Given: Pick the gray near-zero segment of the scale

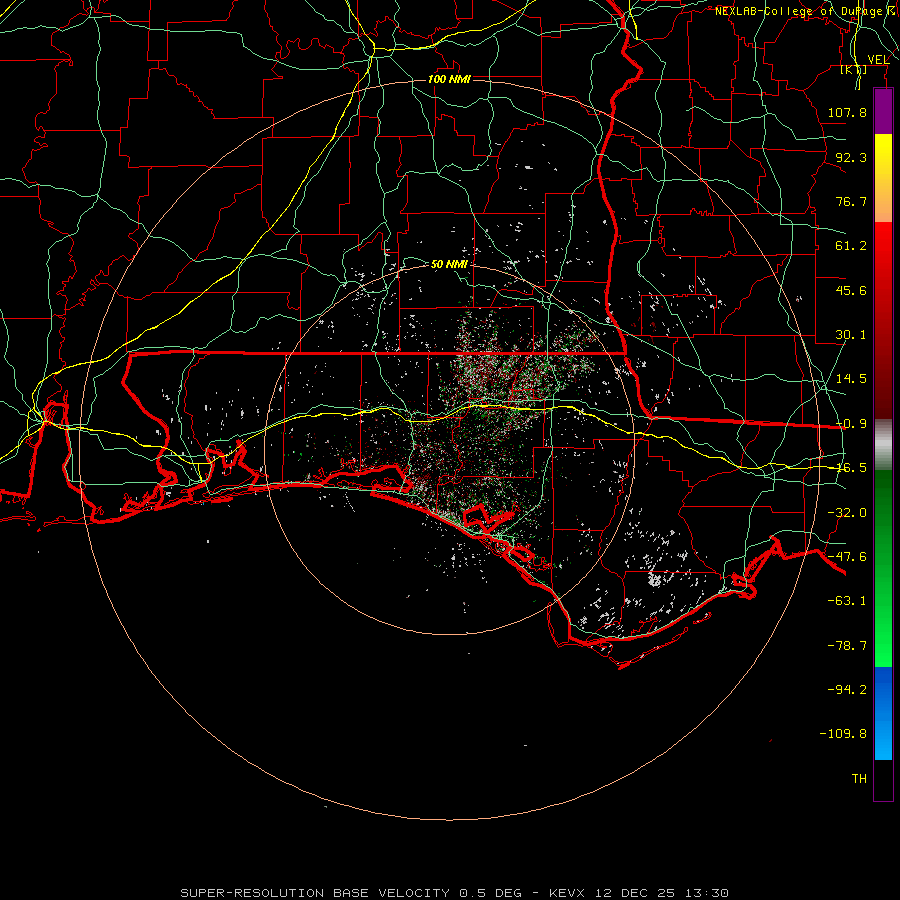Looking at the screenshot, I should coord(883,445).
